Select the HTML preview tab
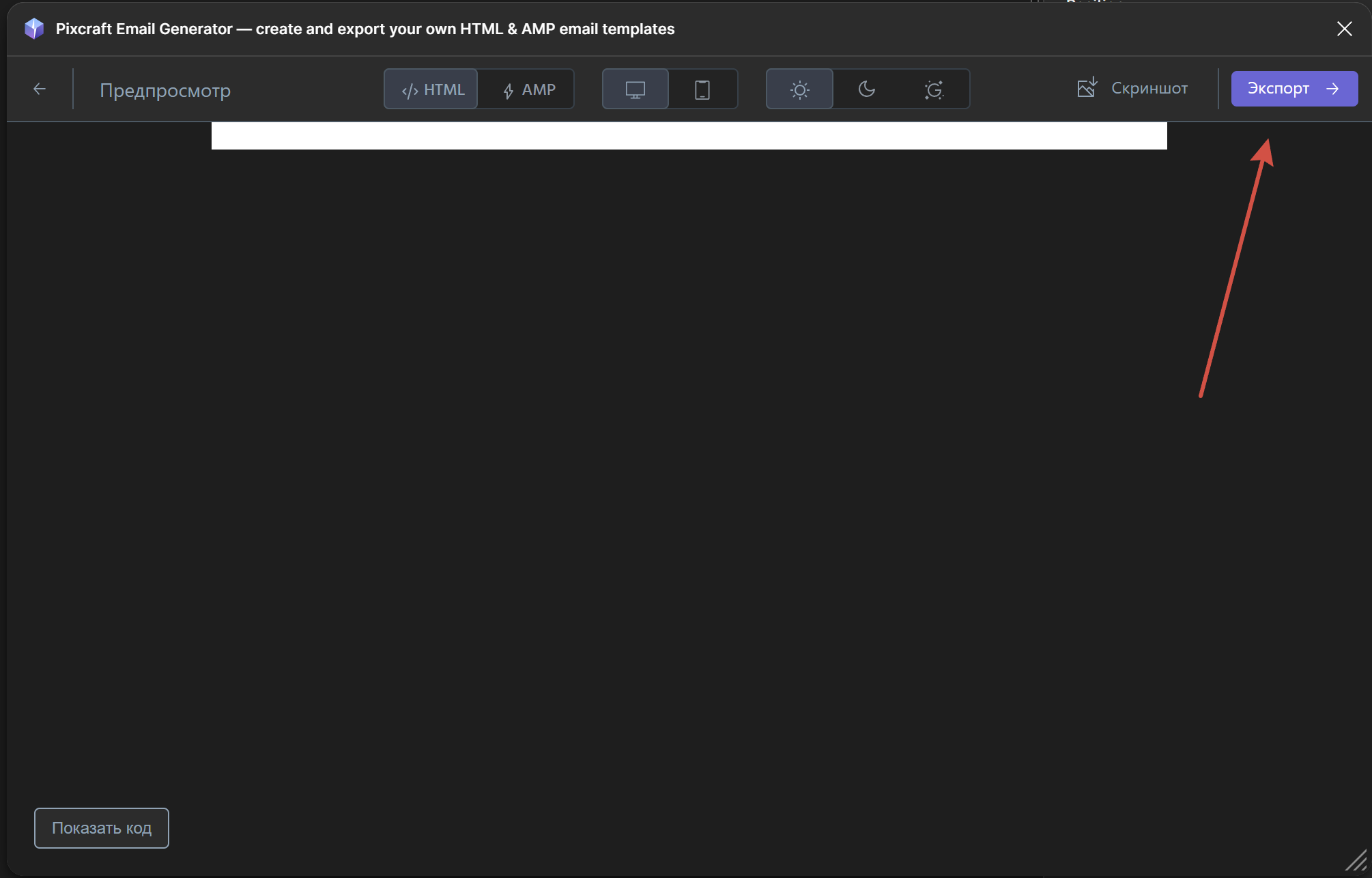The image size is (1372, 878). (431, 89)
